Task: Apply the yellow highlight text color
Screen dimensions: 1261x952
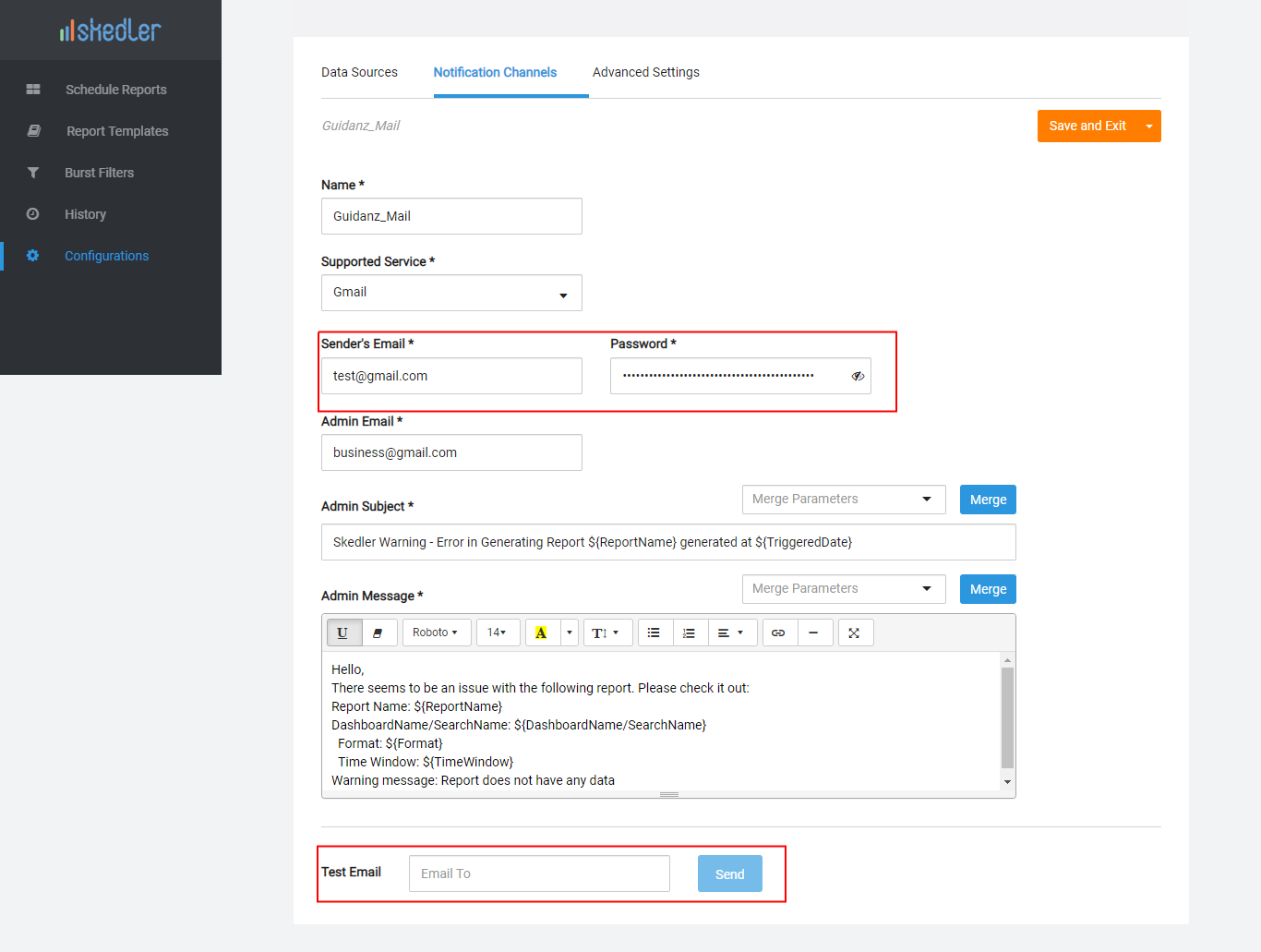Action: click(x=542, y=633)
